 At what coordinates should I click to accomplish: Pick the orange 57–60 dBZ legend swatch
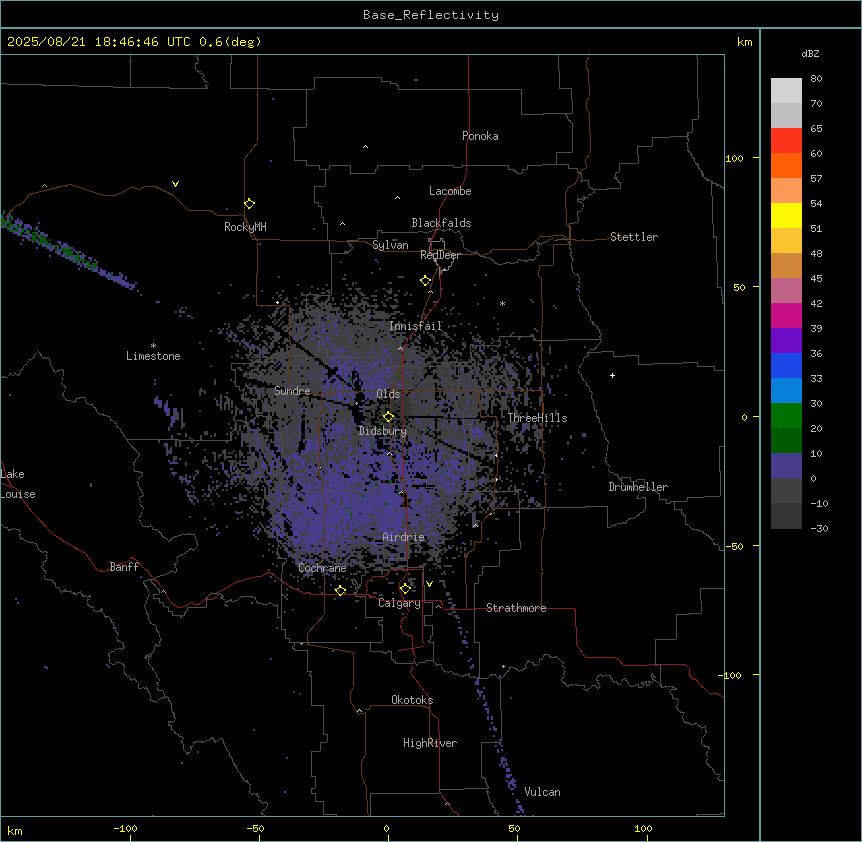click(x=786, y=165)
